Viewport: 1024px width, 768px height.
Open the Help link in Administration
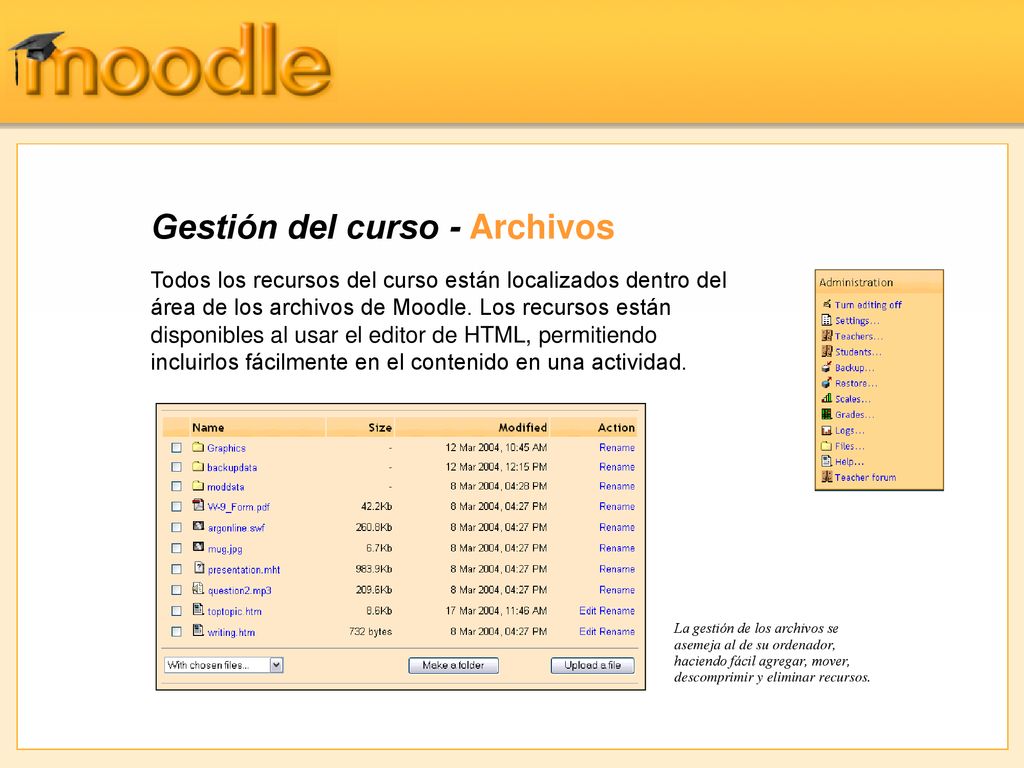(x=850, y=462)
